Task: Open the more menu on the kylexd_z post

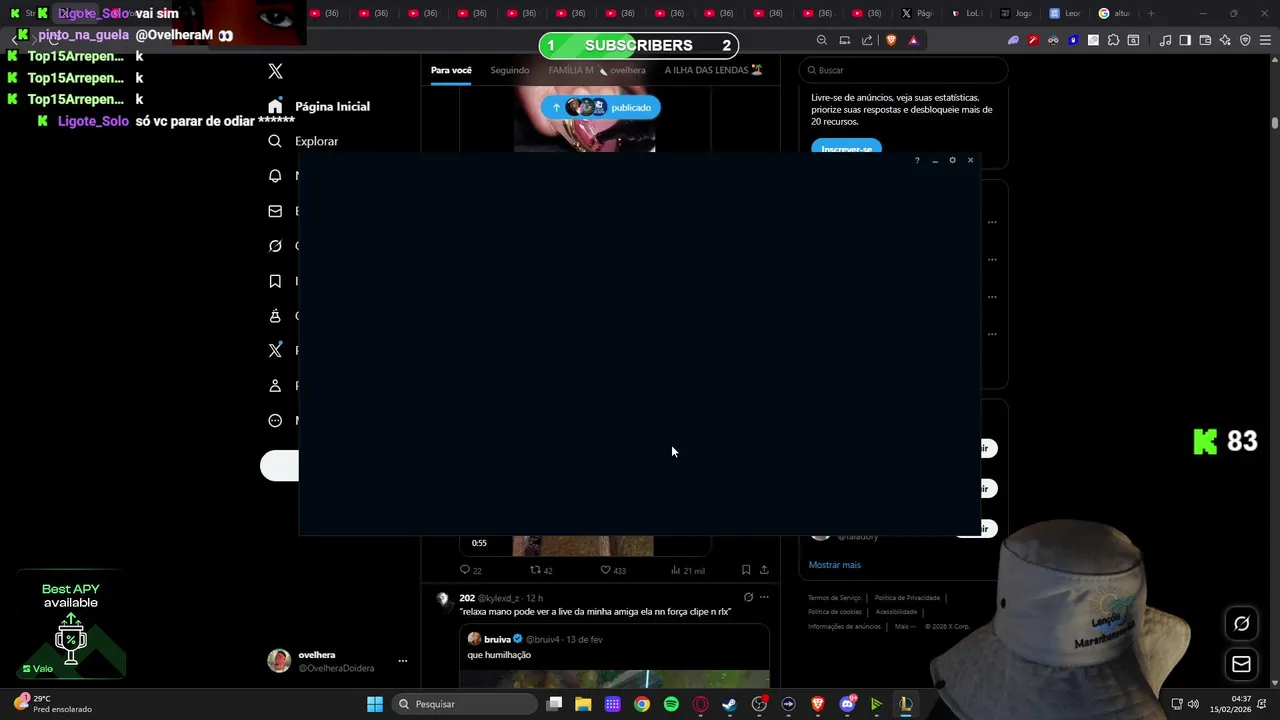Action: tap(764, 597)
